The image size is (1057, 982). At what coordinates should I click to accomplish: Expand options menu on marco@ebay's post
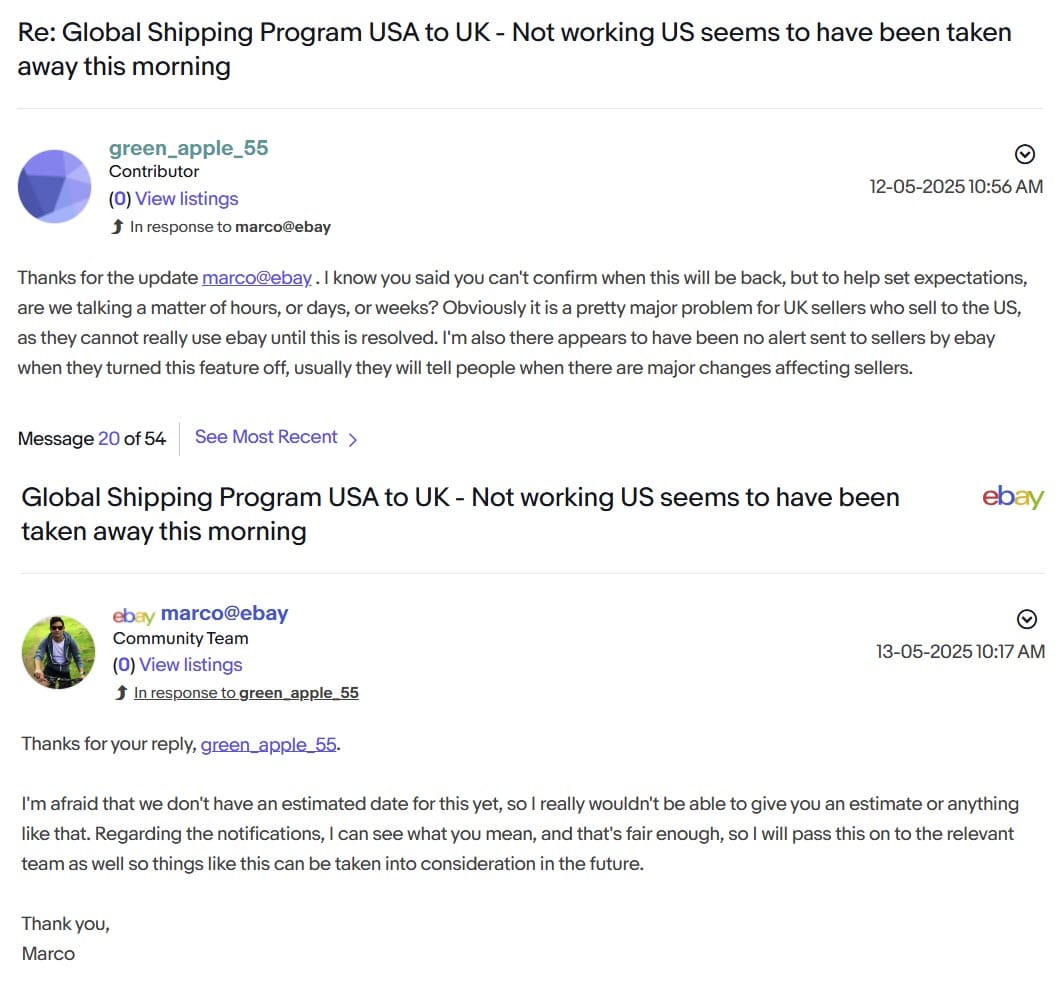pyautogui.click(x=1026, y=617)
